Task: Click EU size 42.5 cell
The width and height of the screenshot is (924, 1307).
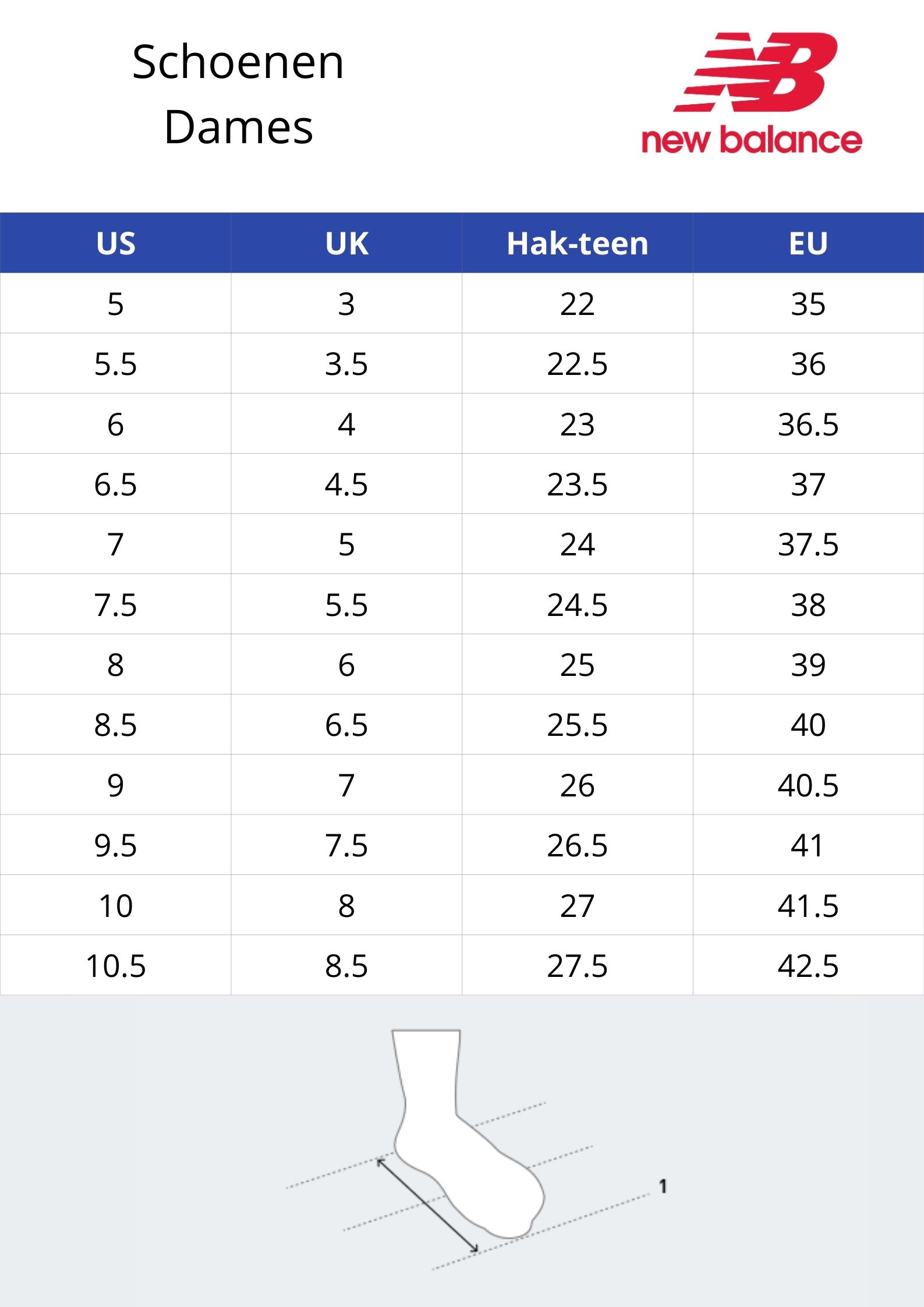Action: pos(809,965)
